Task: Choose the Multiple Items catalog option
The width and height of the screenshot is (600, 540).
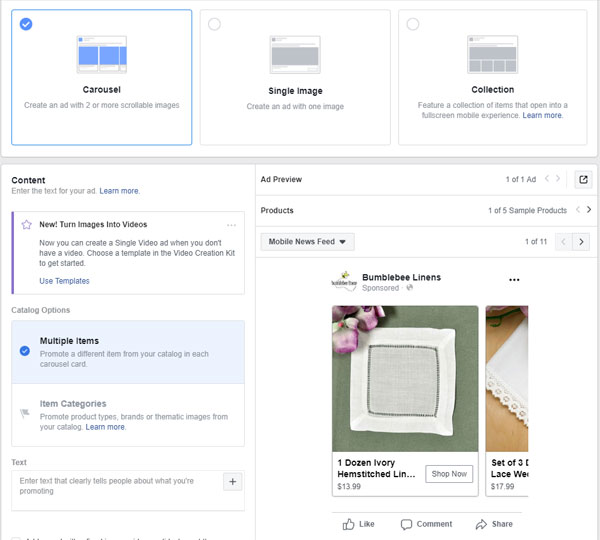Action: 128,352
